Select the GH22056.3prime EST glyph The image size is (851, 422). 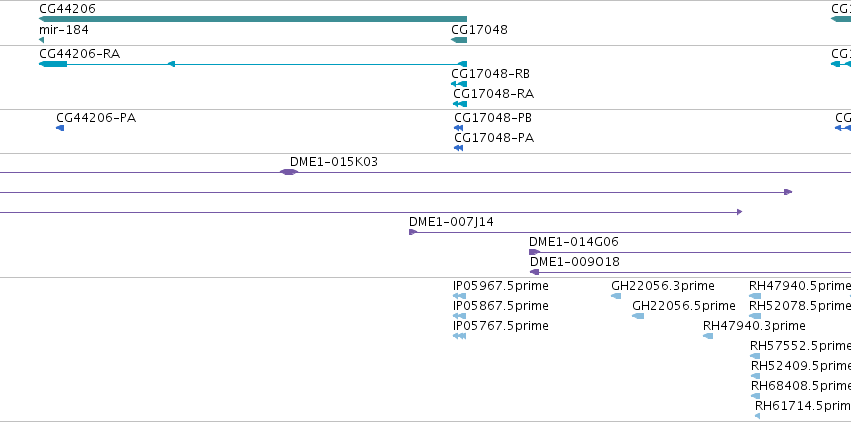pos(616,296)
